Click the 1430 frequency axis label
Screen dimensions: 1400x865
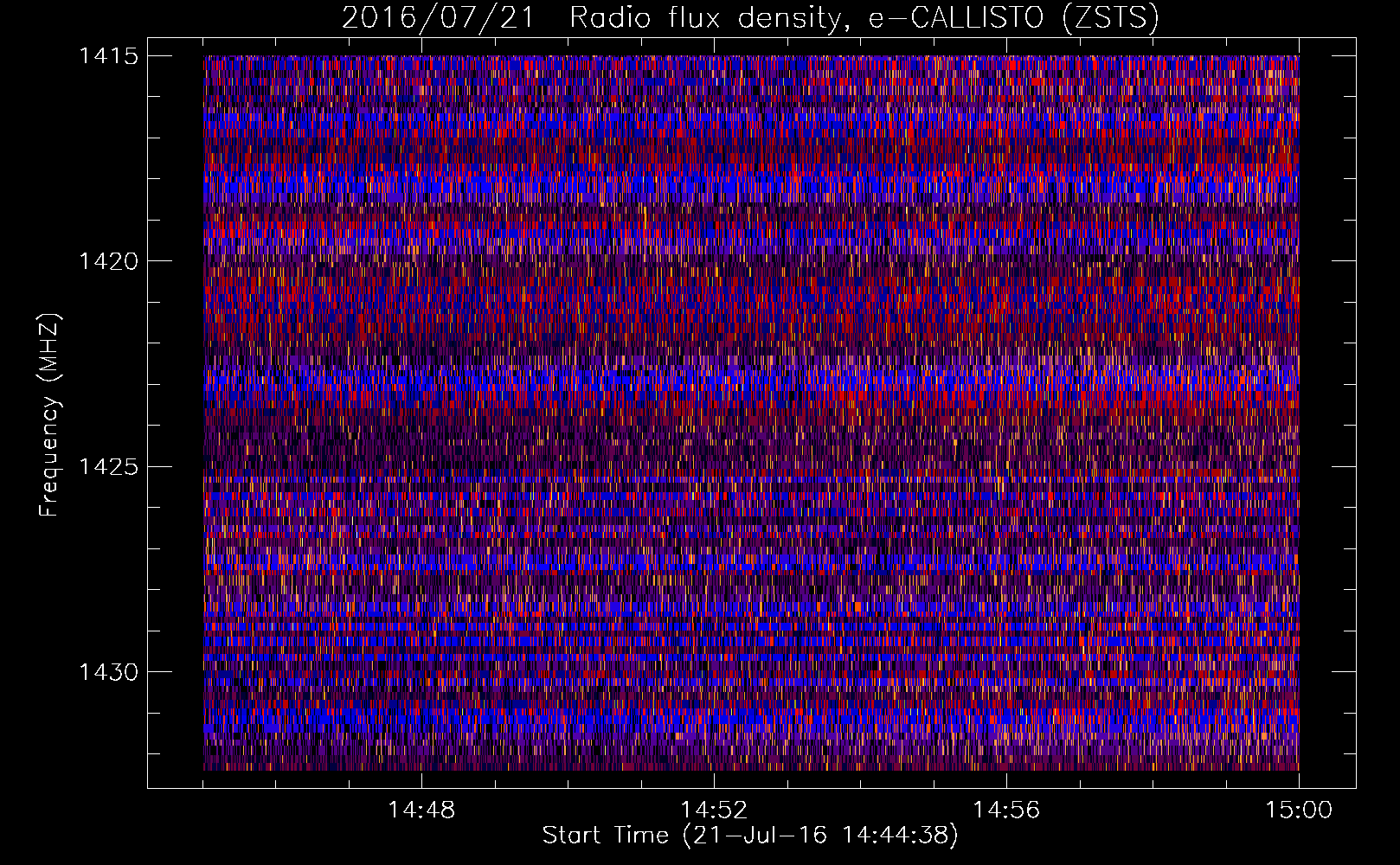click(108, 672)
